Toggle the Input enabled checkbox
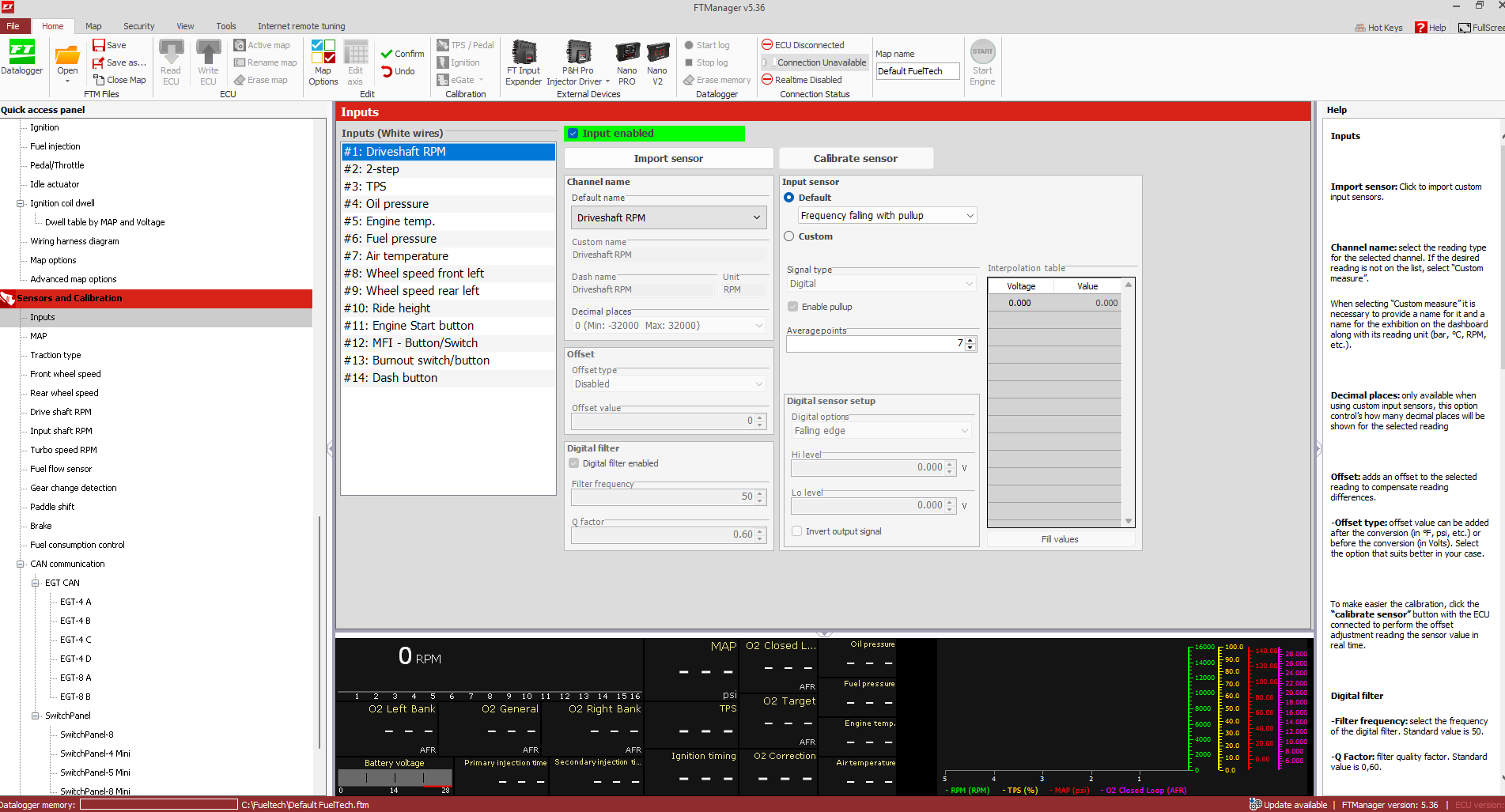 (573, 134)
